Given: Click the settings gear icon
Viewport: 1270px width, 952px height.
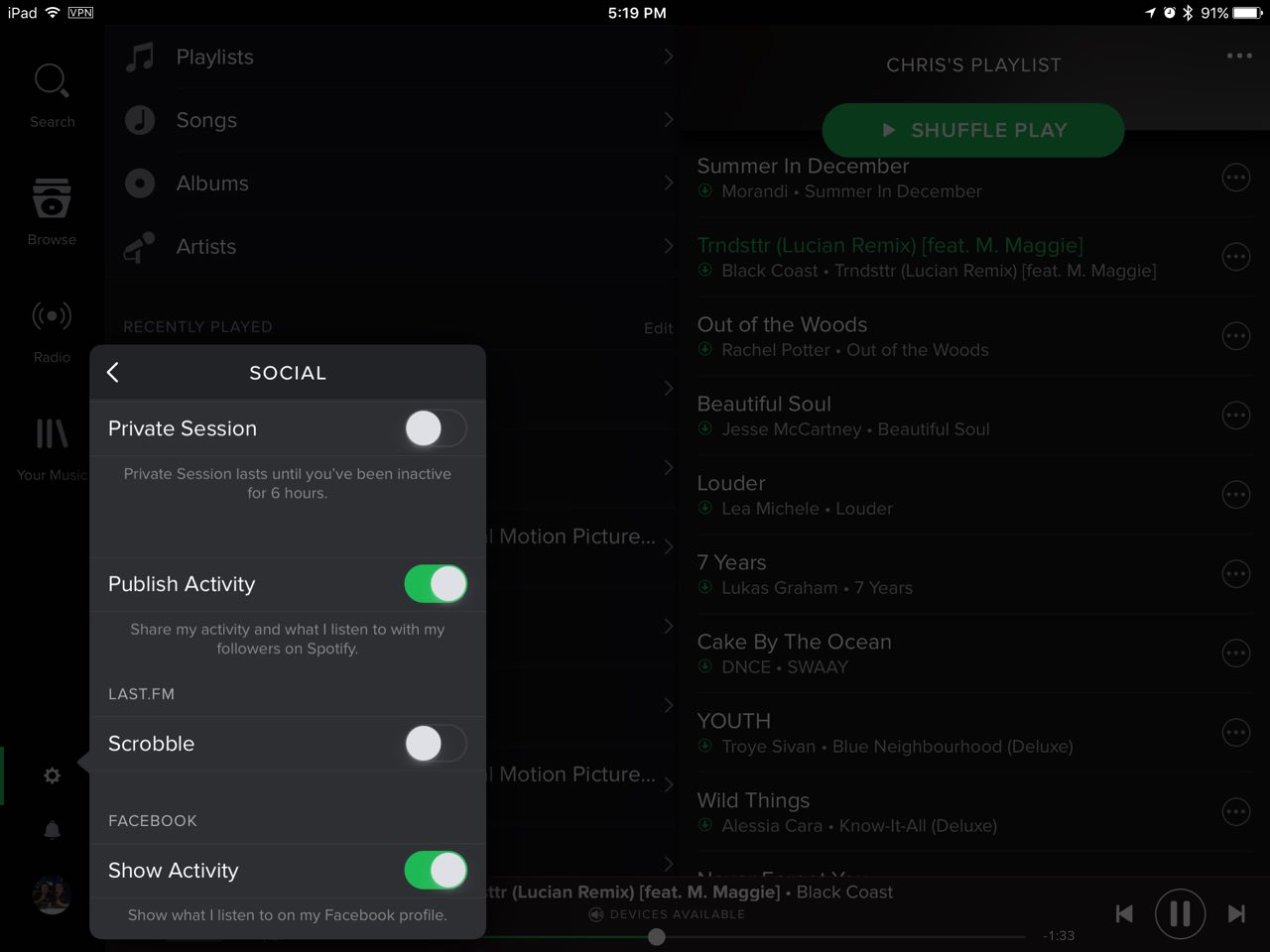Looking at the screenshot, I should coord(52,775).
